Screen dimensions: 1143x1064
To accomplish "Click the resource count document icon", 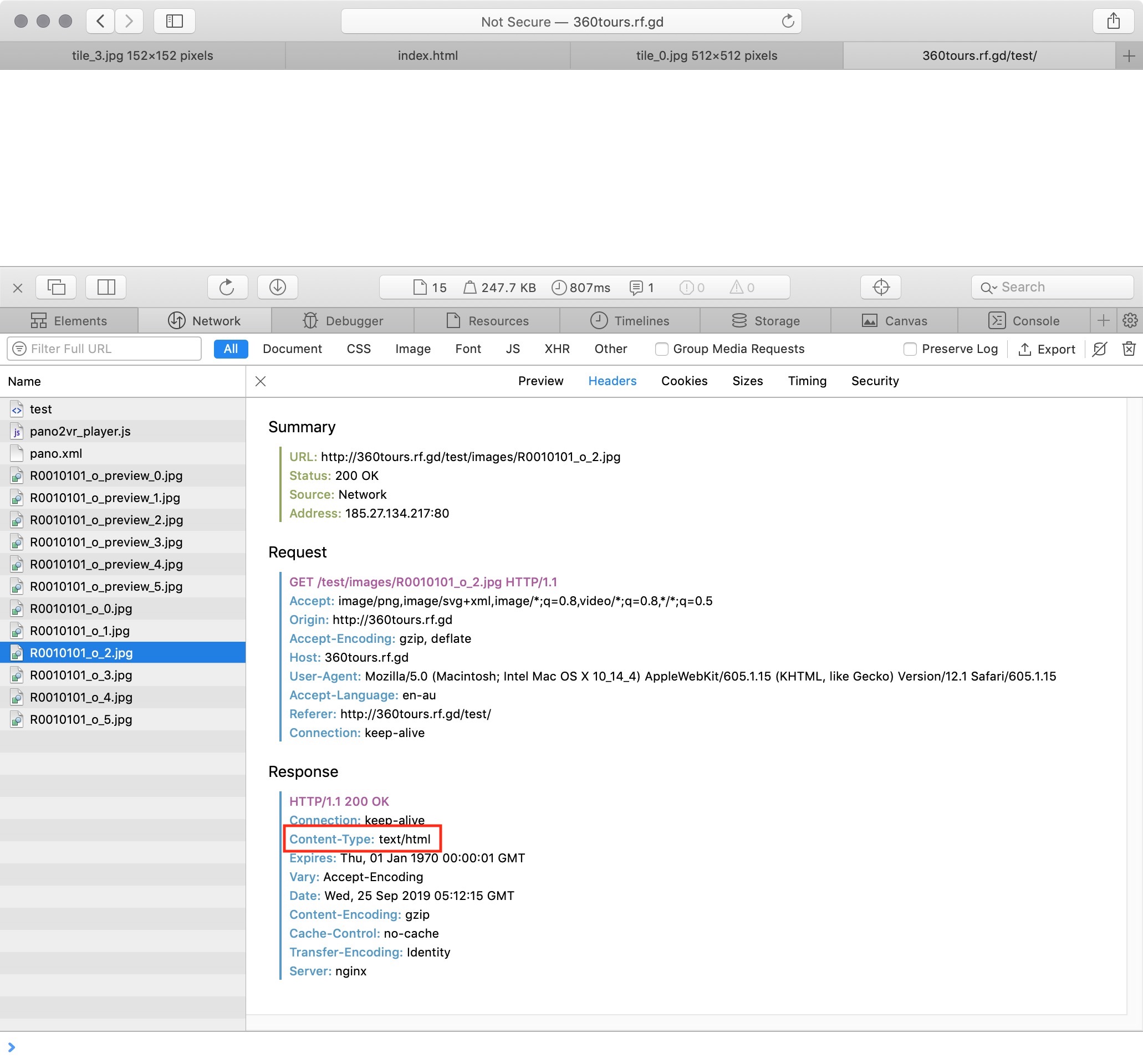I will (x=420, y=288).
